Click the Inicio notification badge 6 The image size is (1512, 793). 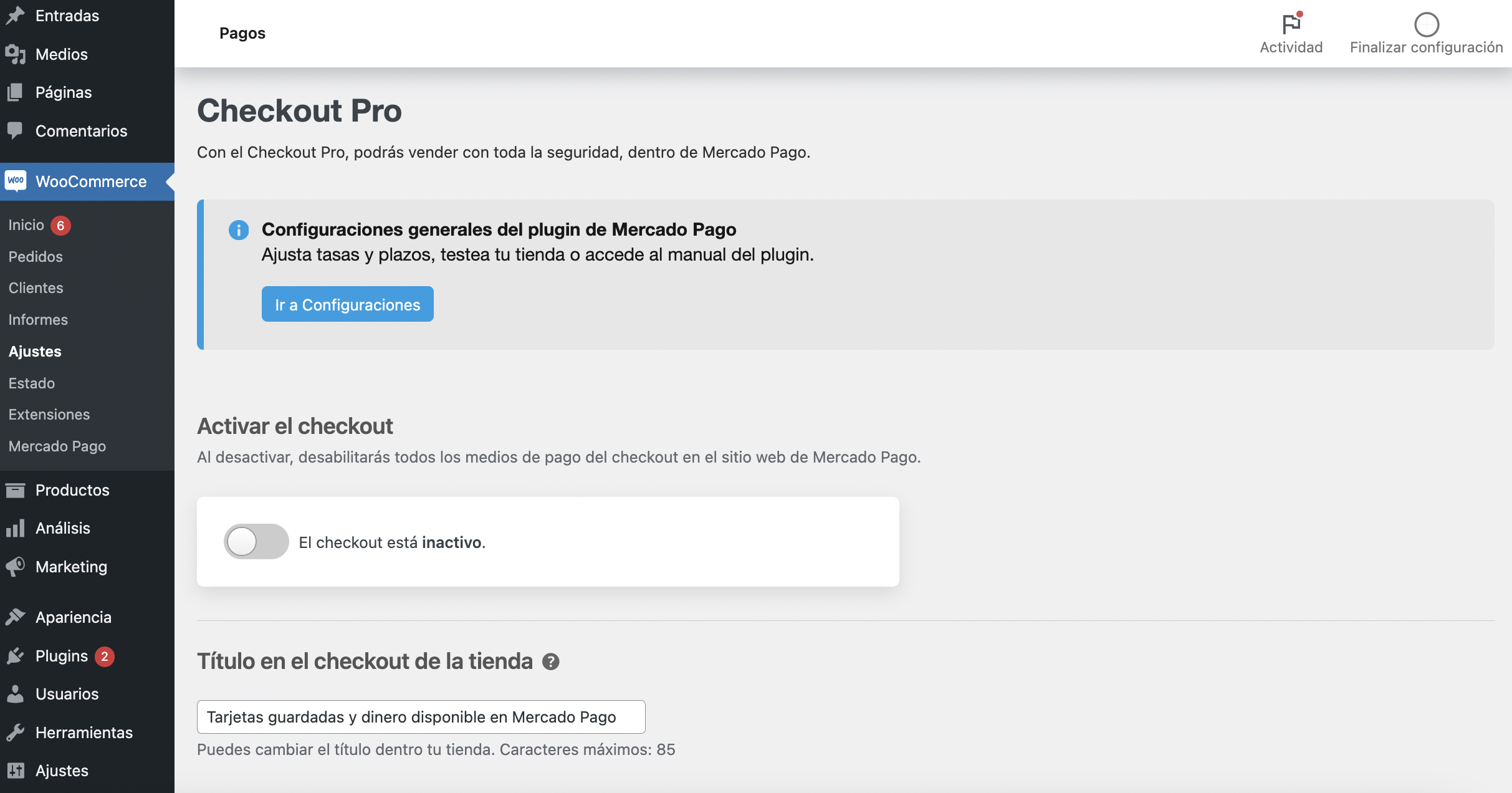point(60,226)
